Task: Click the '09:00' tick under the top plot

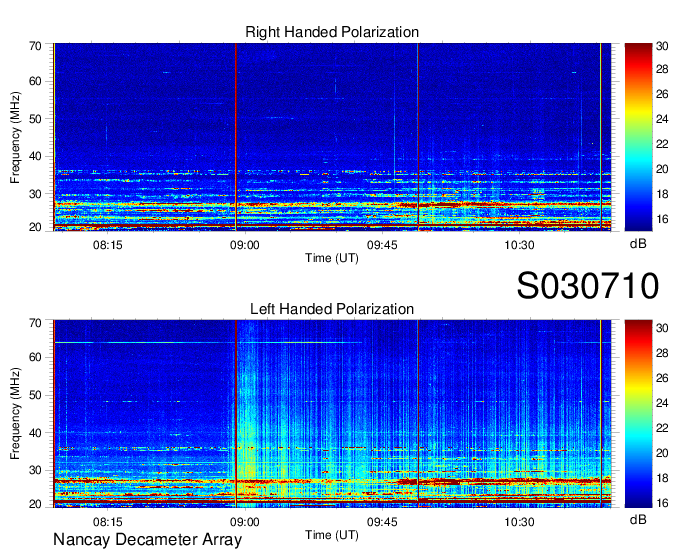Action: 245,245
